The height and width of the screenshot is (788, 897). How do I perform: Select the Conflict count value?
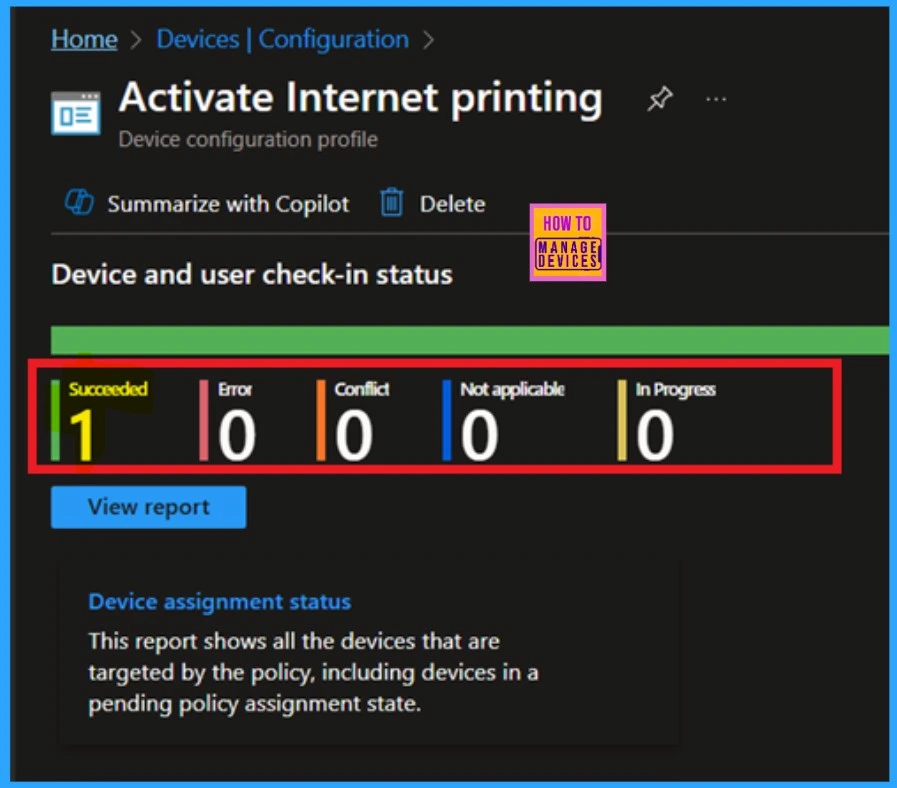tap(354, 435)
